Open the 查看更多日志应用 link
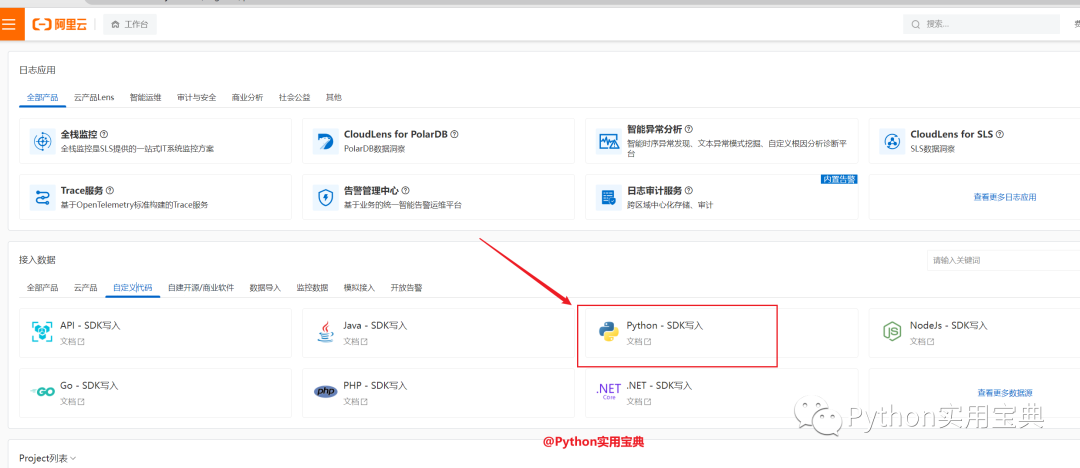1080x468 pixels. (1005, 197)
